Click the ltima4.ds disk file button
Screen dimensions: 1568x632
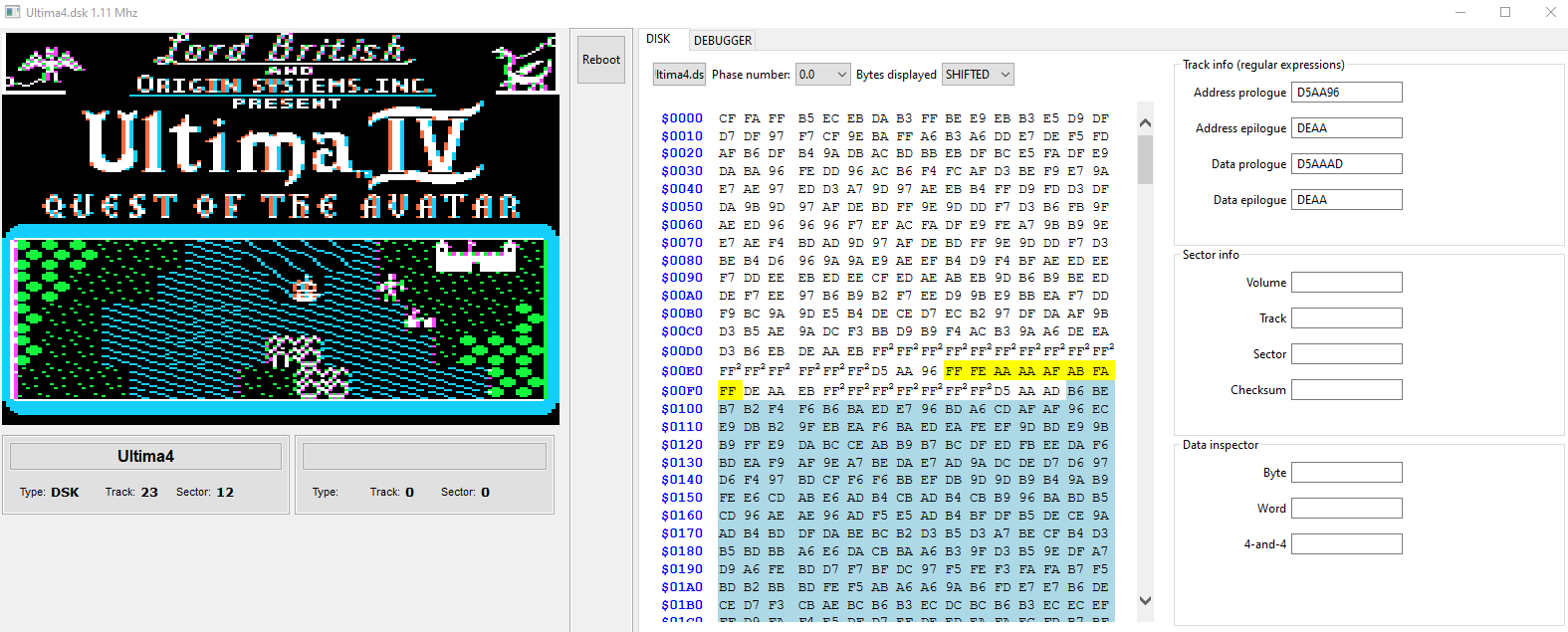click(x=679, y=75)
